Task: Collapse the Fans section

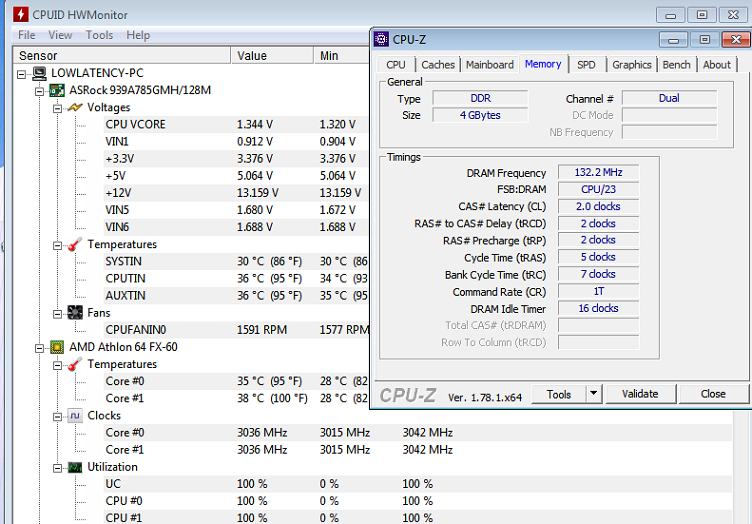Action: (x=57, y=314)
